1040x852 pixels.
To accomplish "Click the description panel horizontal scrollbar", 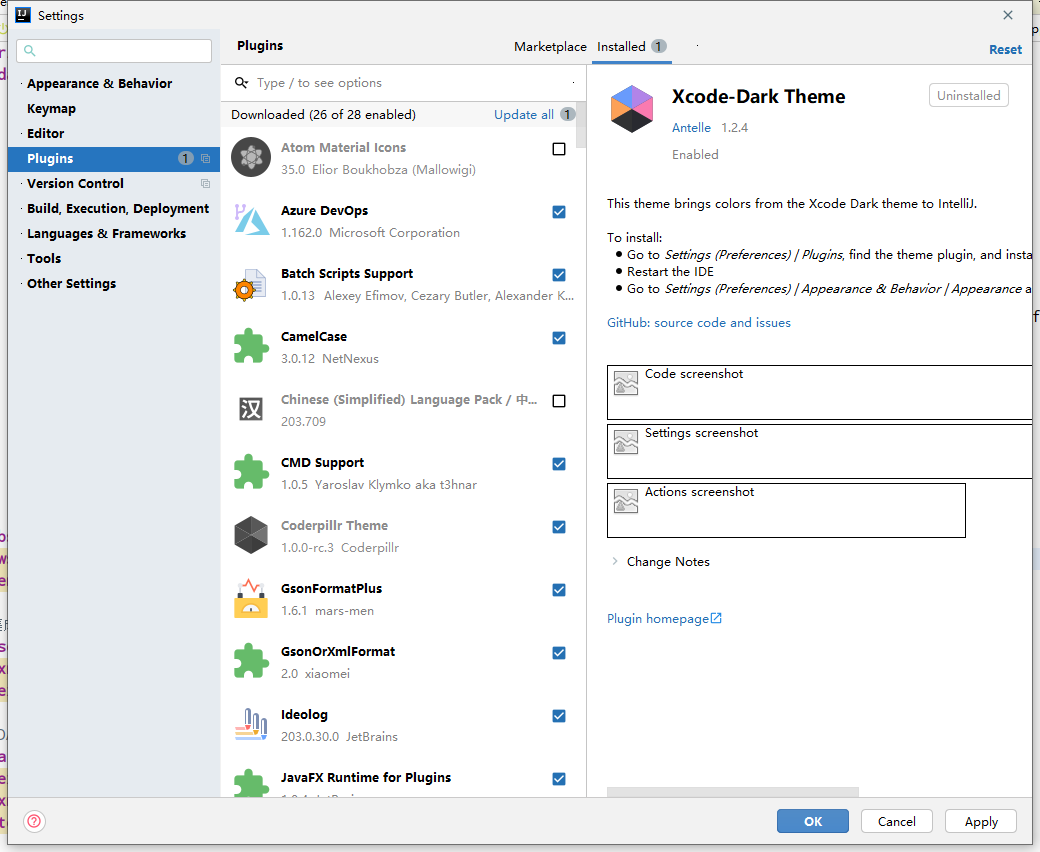I will pos(733,792).
